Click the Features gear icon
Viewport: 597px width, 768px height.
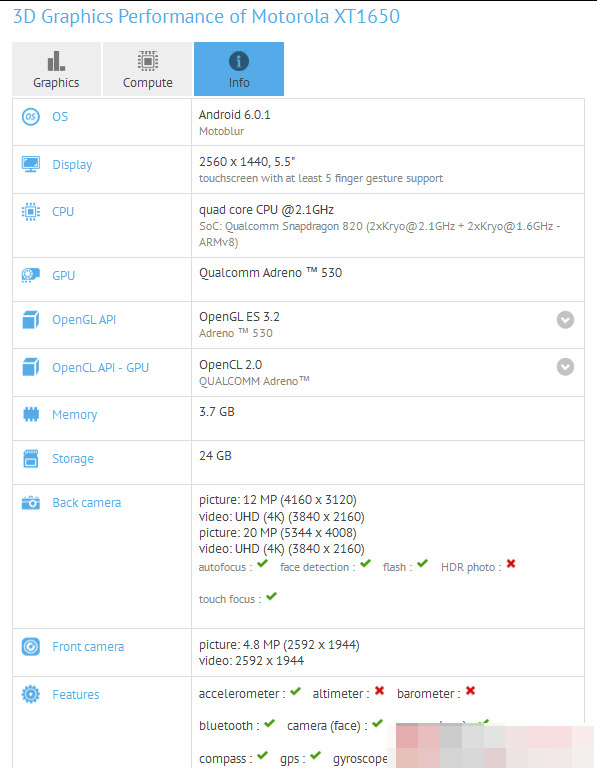[x=30, y=694]
